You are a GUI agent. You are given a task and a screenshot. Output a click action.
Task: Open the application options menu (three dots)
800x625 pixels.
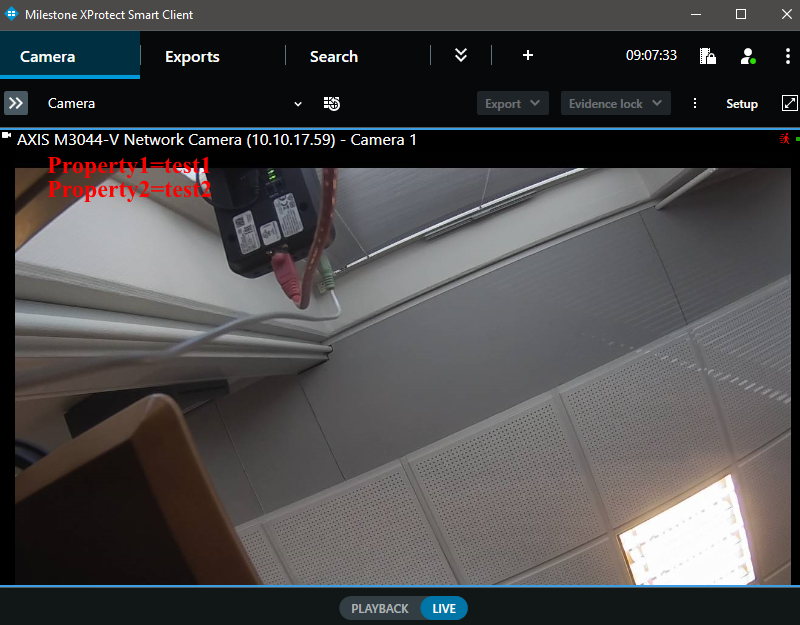click(x=788, y=56)
